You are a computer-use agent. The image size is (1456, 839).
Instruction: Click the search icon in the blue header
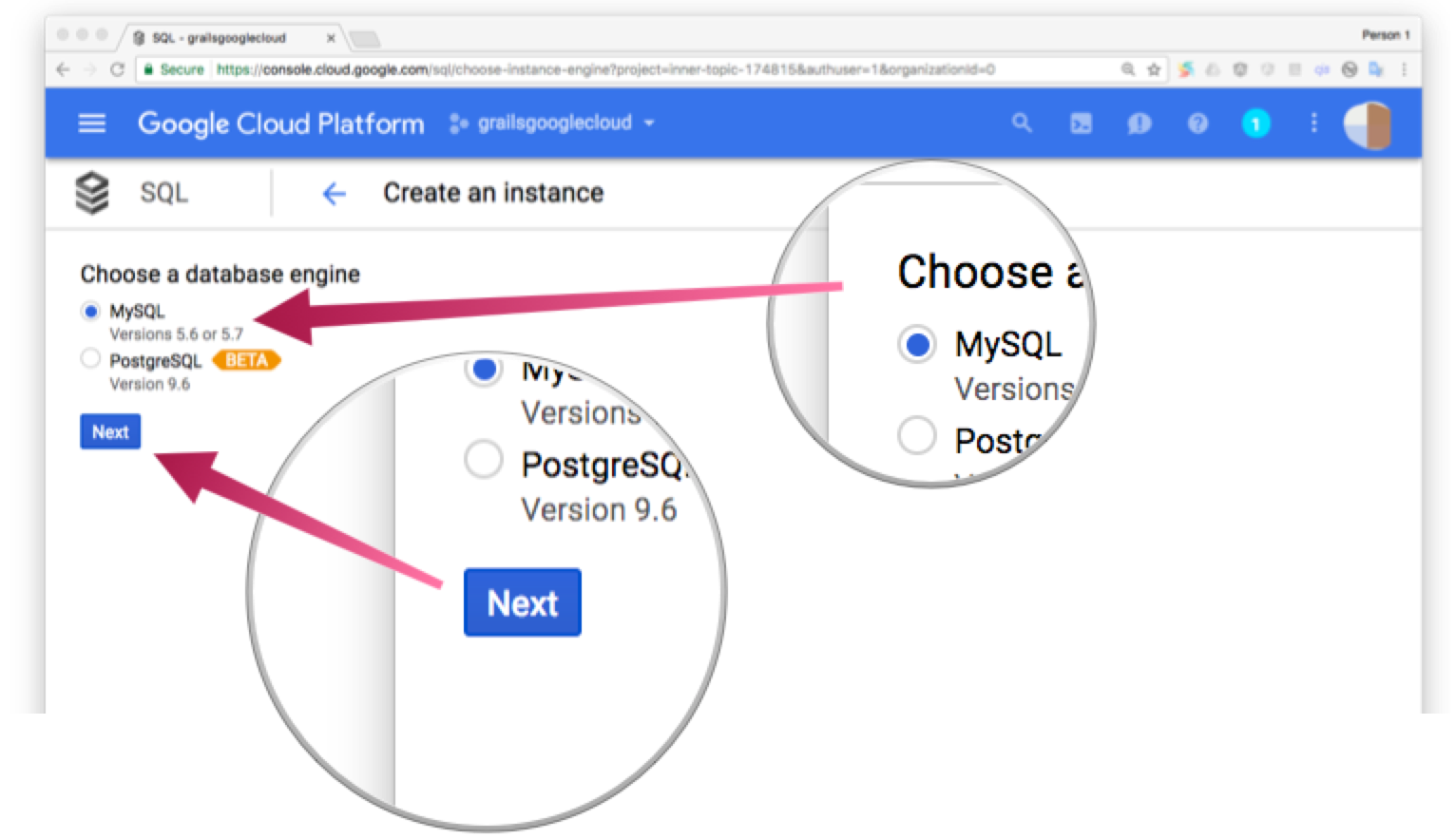point(1022,123)
